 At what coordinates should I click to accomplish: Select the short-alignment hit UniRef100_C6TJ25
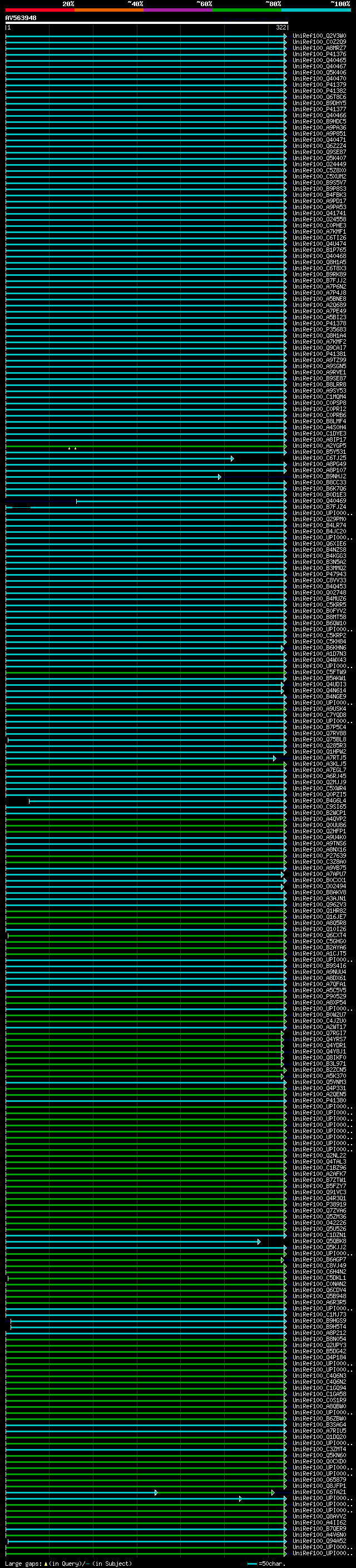pyautogui.click(x=319, y=458)
